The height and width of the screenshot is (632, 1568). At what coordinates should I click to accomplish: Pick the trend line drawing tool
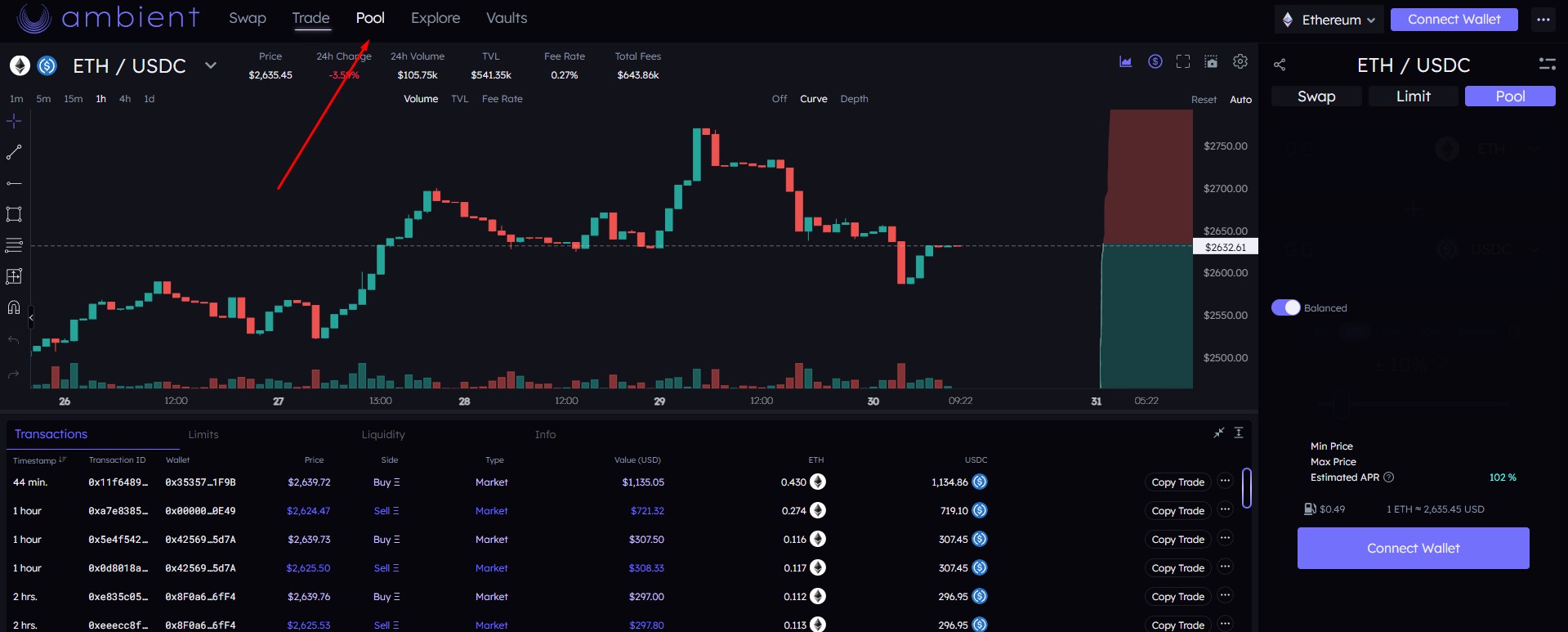tap(14, 152)
